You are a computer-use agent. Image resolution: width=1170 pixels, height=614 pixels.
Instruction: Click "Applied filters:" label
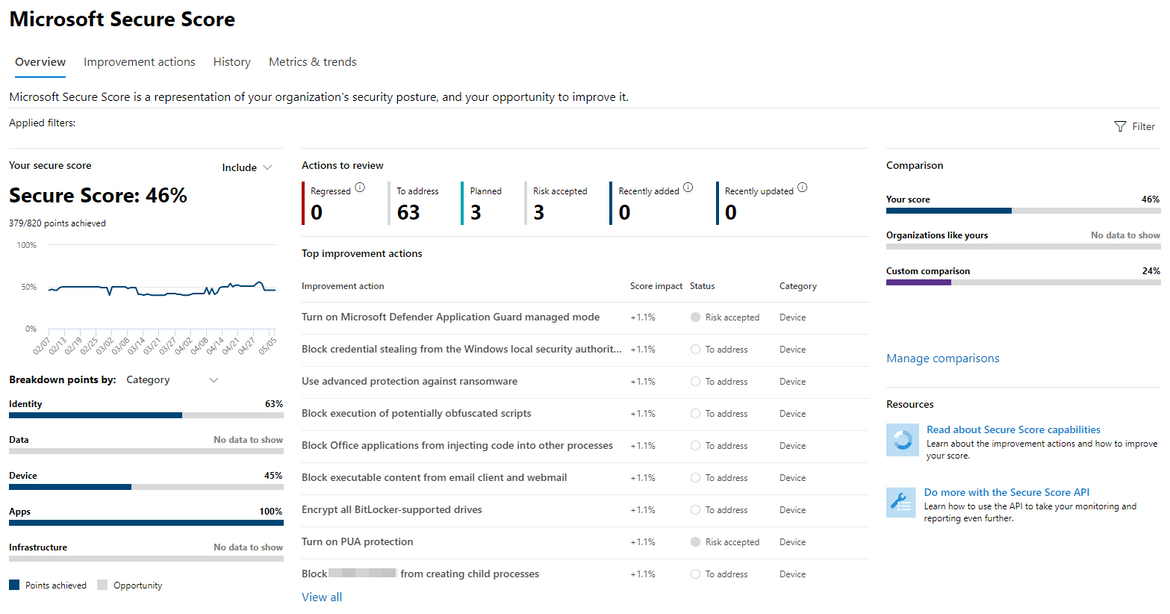tap(43, 123)
